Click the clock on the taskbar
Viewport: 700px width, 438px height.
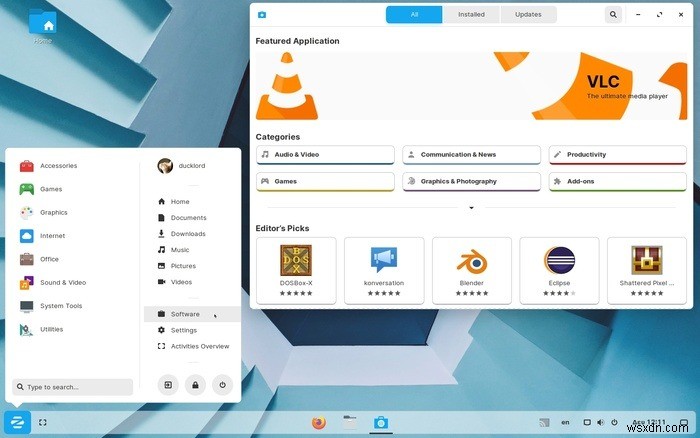pos(649,422)
